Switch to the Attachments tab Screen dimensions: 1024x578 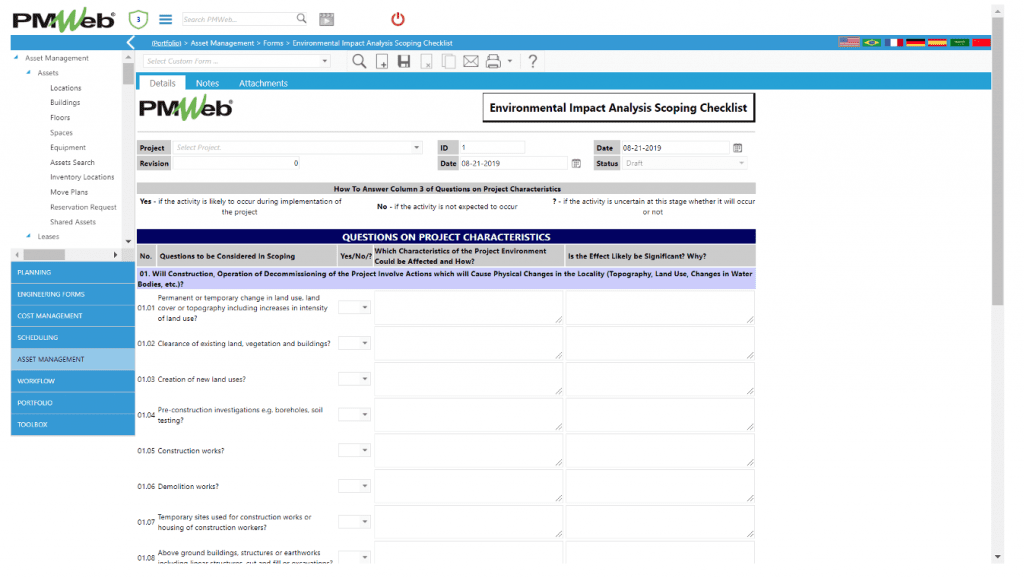(x=263, y=83)
